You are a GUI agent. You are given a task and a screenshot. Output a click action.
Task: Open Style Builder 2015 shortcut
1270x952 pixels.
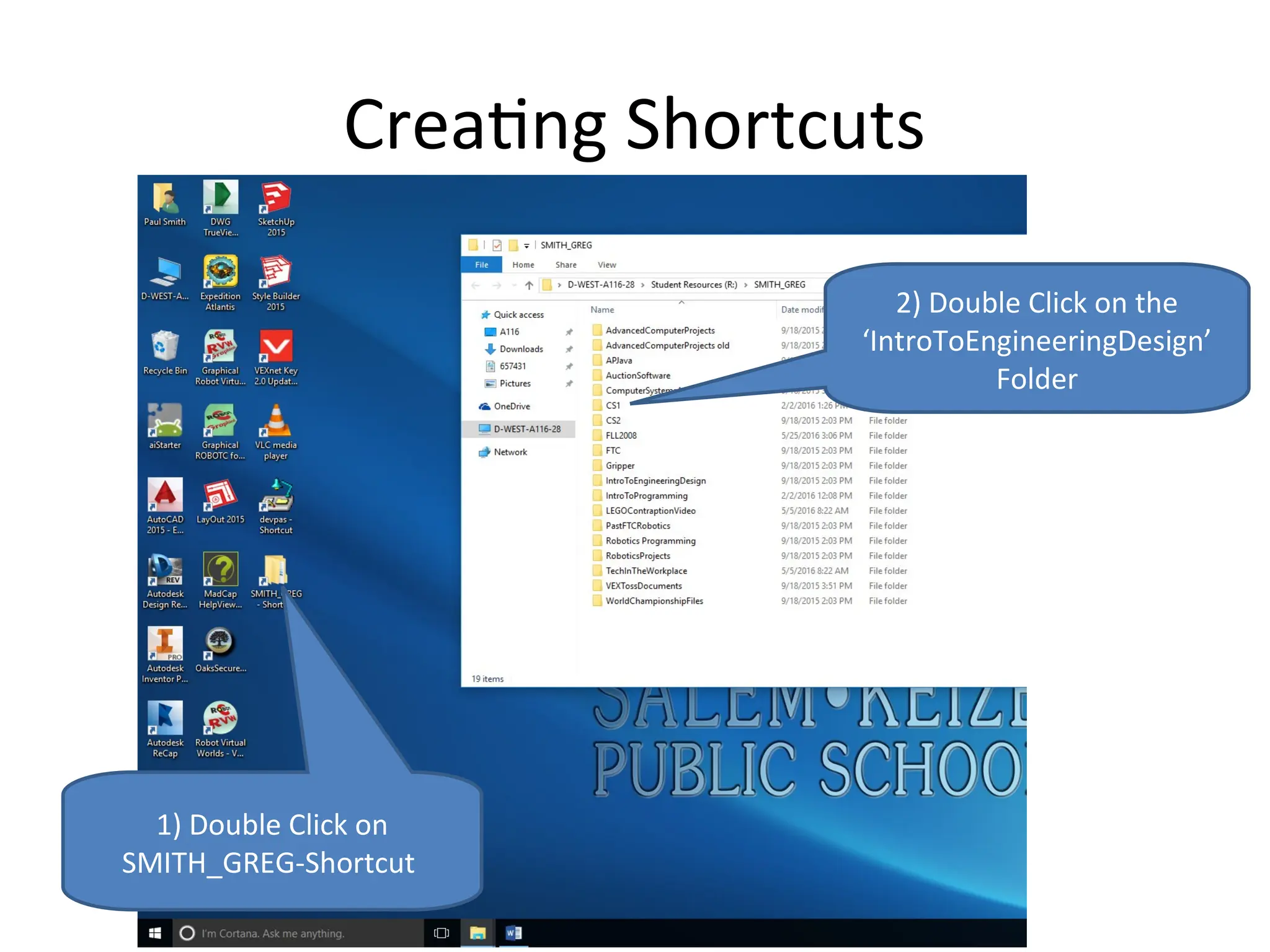tap(276, 283)
